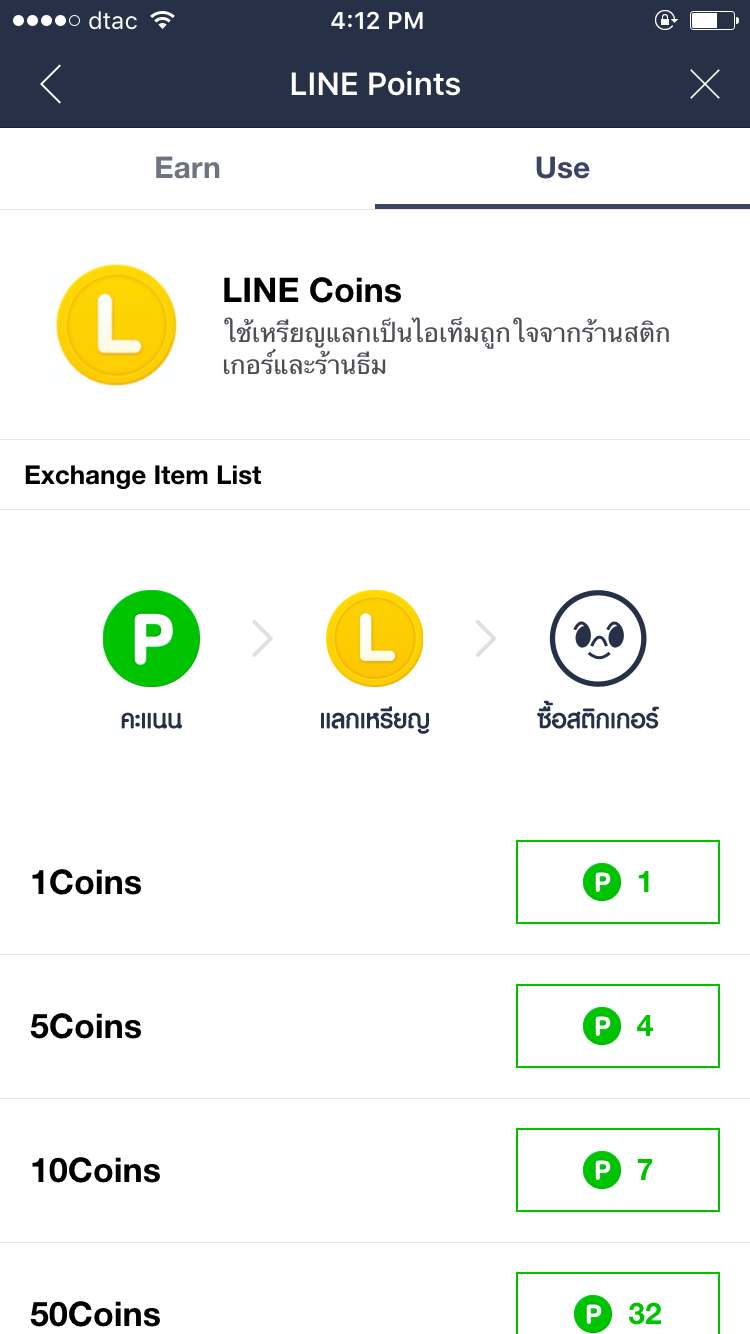The width and height of the screenshot is (750, 1334).
Task: Tap the yellow coin exchange icon
Action: (375, 639)
